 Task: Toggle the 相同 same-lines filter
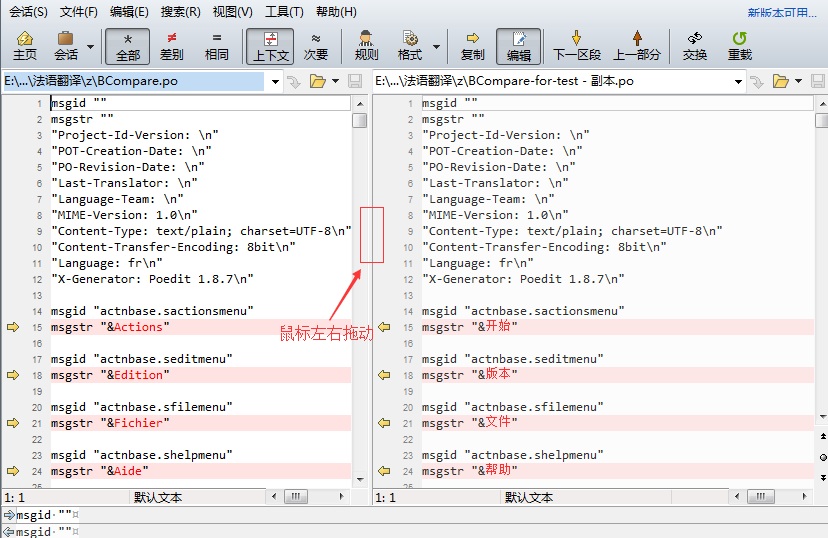pyautogui.click(x=217, y=46)
